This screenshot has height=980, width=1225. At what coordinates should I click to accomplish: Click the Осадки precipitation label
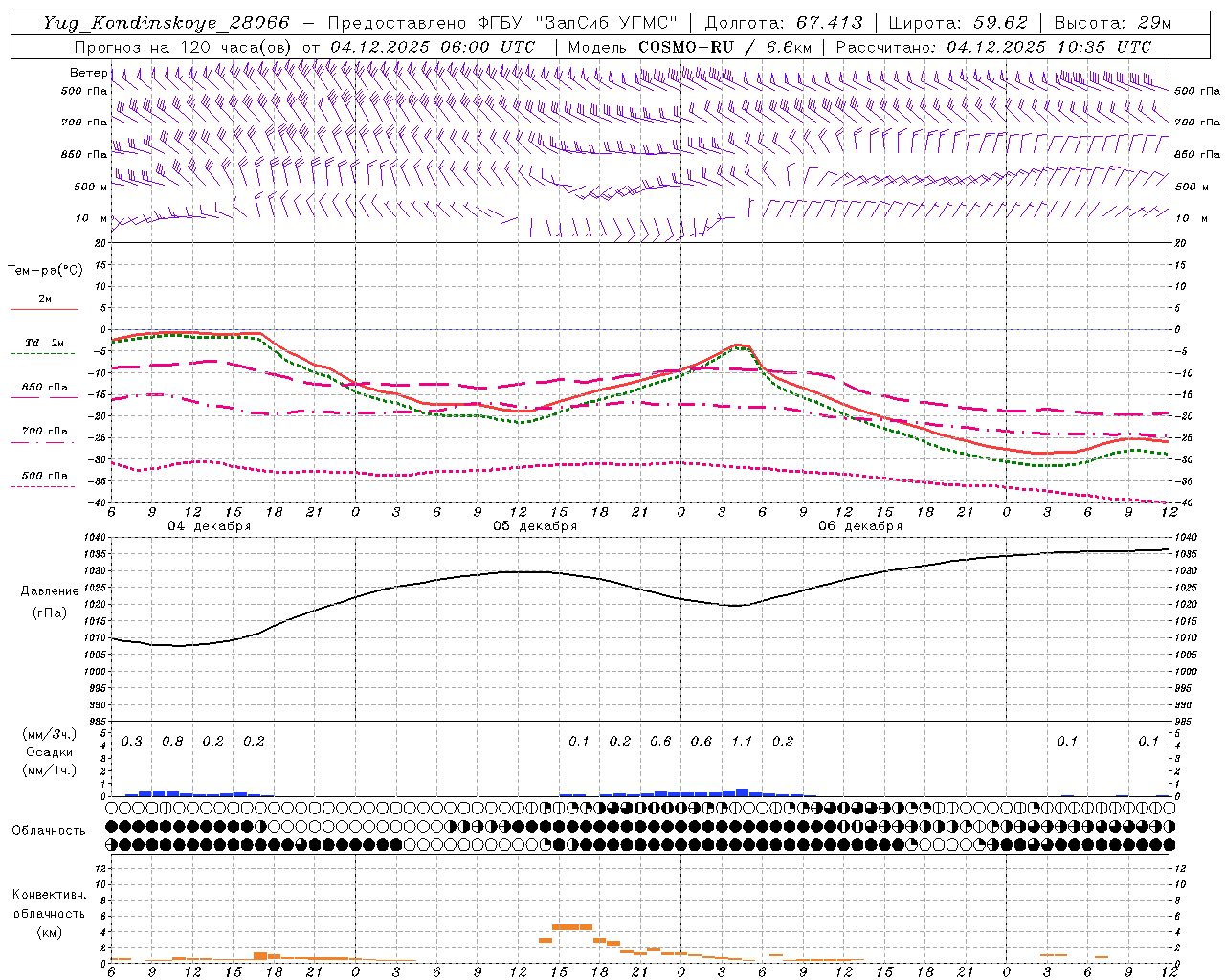48,752
